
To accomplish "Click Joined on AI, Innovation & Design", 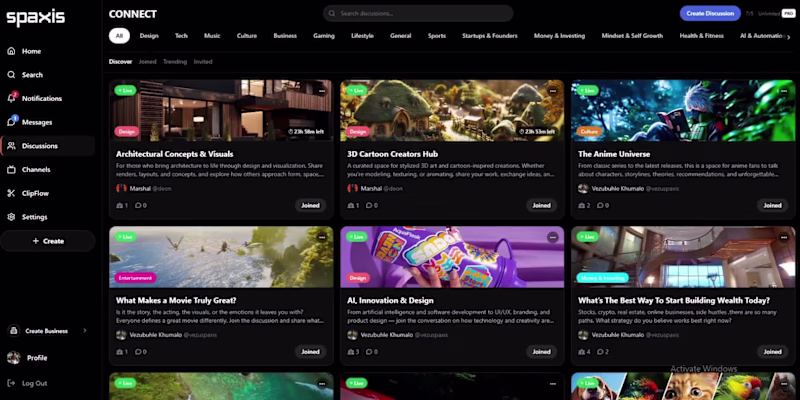I will point(541,352).
